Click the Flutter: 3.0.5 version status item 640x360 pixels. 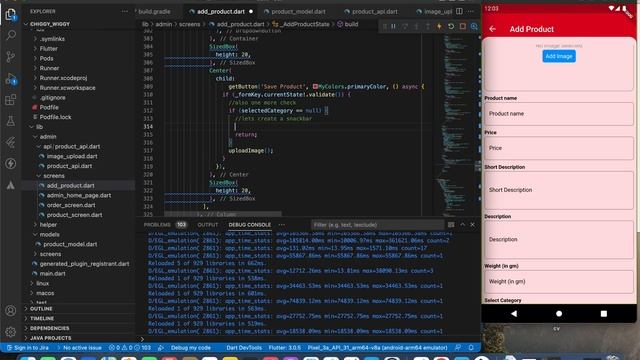pos(284,348)
